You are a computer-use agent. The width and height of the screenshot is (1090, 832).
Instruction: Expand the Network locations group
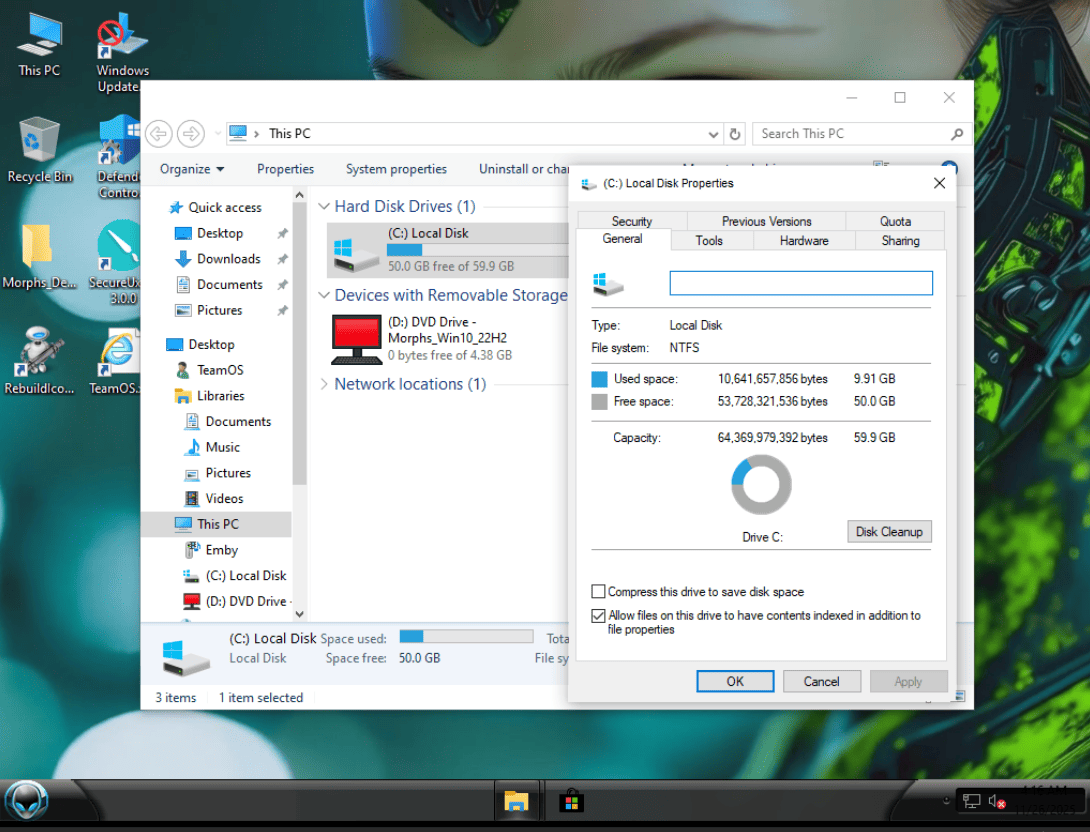(x=323, y=384)
